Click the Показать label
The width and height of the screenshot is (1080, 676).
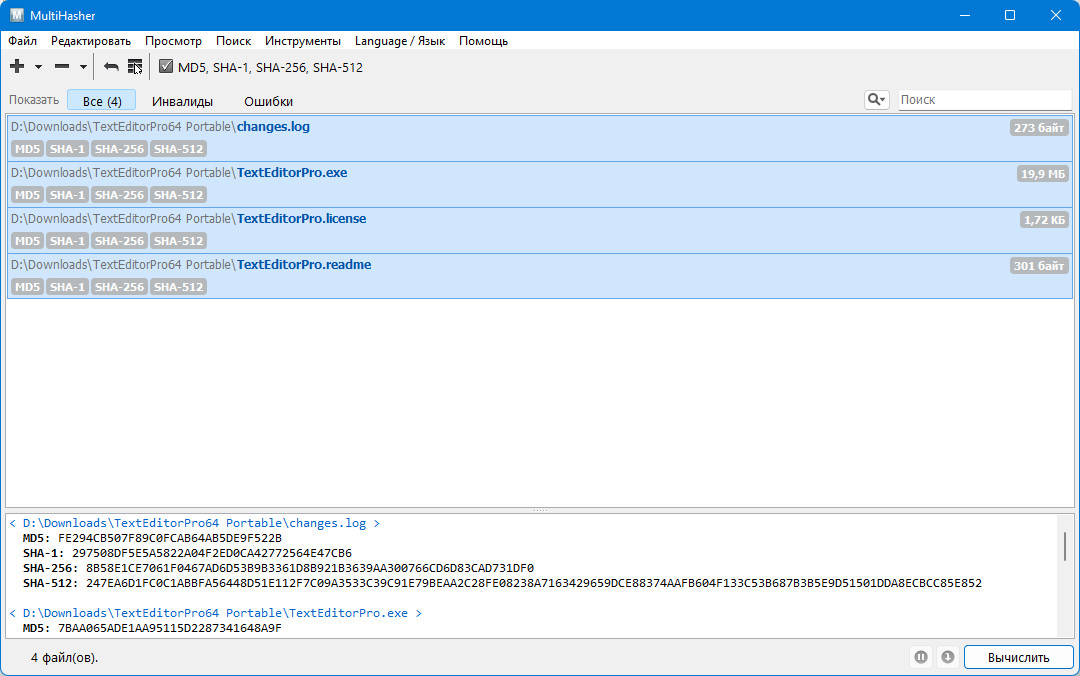[34, 100]
